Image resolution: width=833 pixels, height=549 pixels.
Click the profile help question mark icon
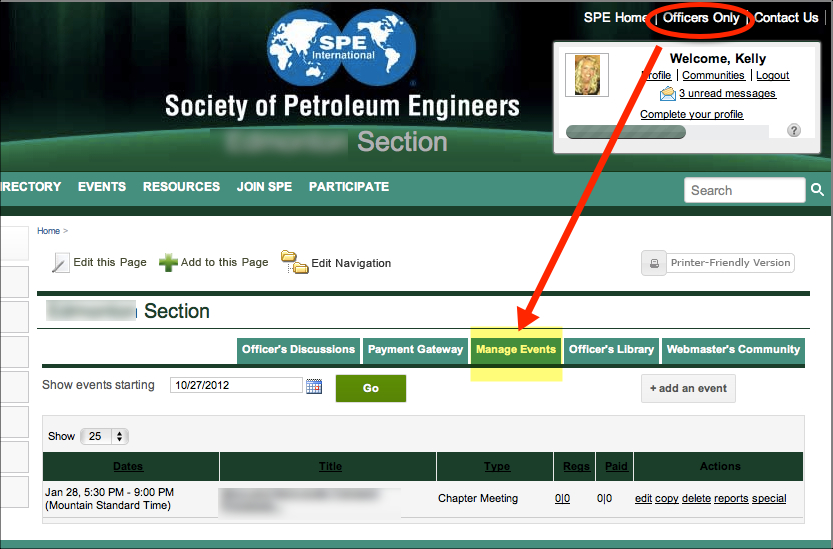click(x=794, y=130)
